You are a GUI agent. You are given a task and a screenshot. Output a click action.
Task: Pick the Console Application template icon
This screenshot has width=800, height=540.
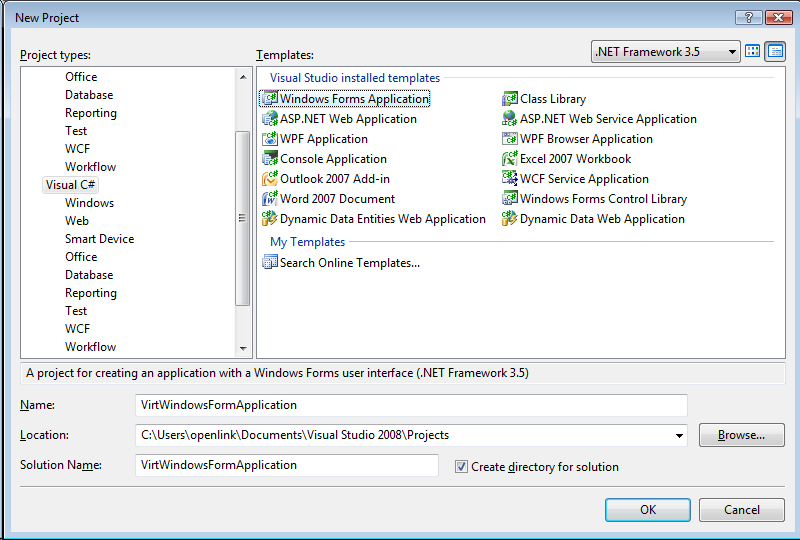click(x=269, y=159)
